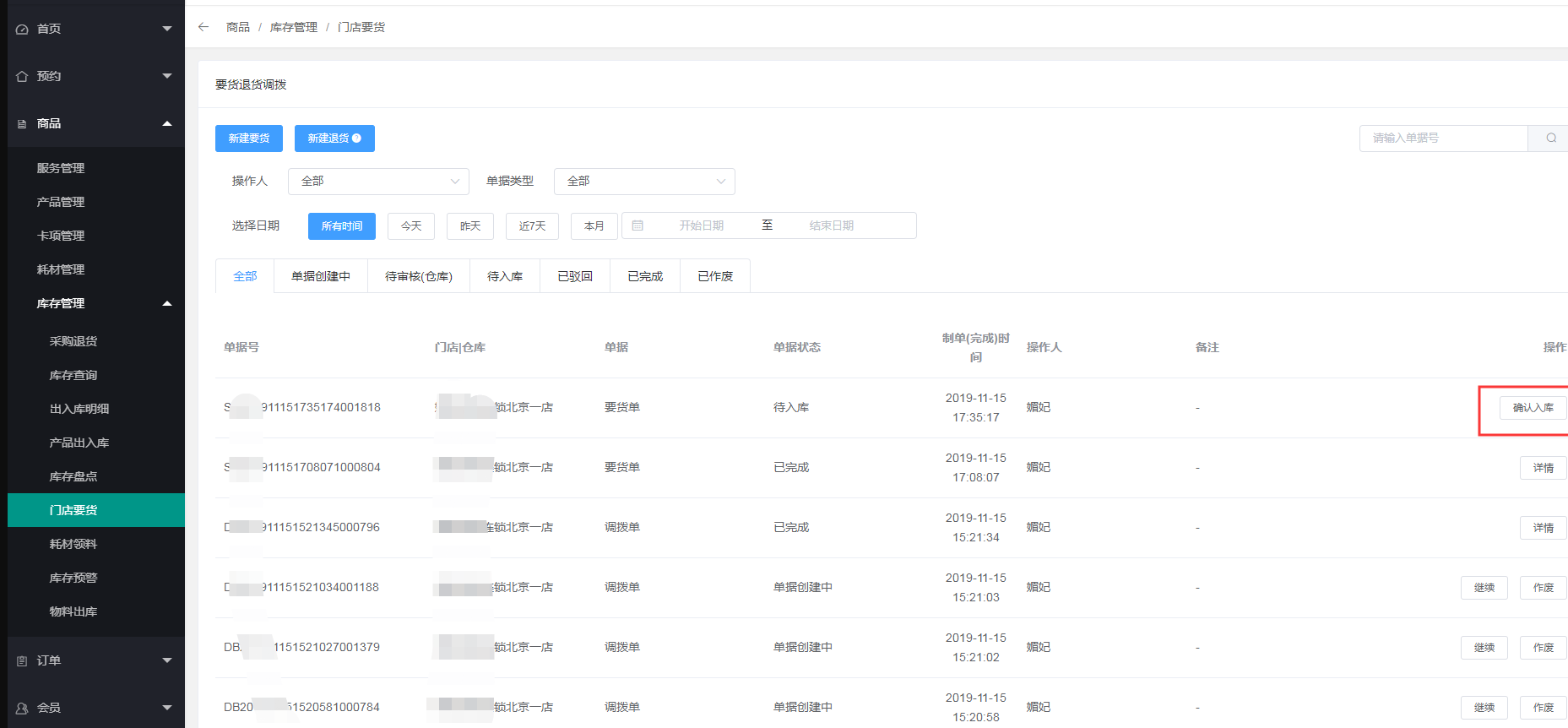
Task: Click the back arrow icon in breadcrumb
Action: (x=203, y=27)
